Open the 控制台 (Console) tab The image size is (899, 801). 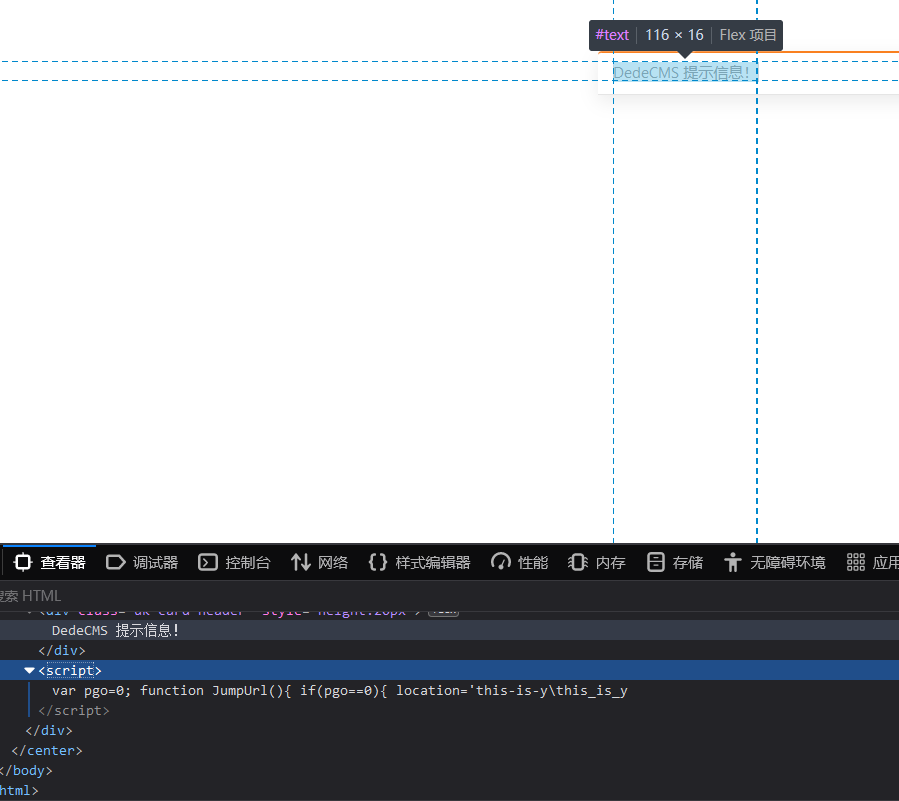(x=234, y=562)
